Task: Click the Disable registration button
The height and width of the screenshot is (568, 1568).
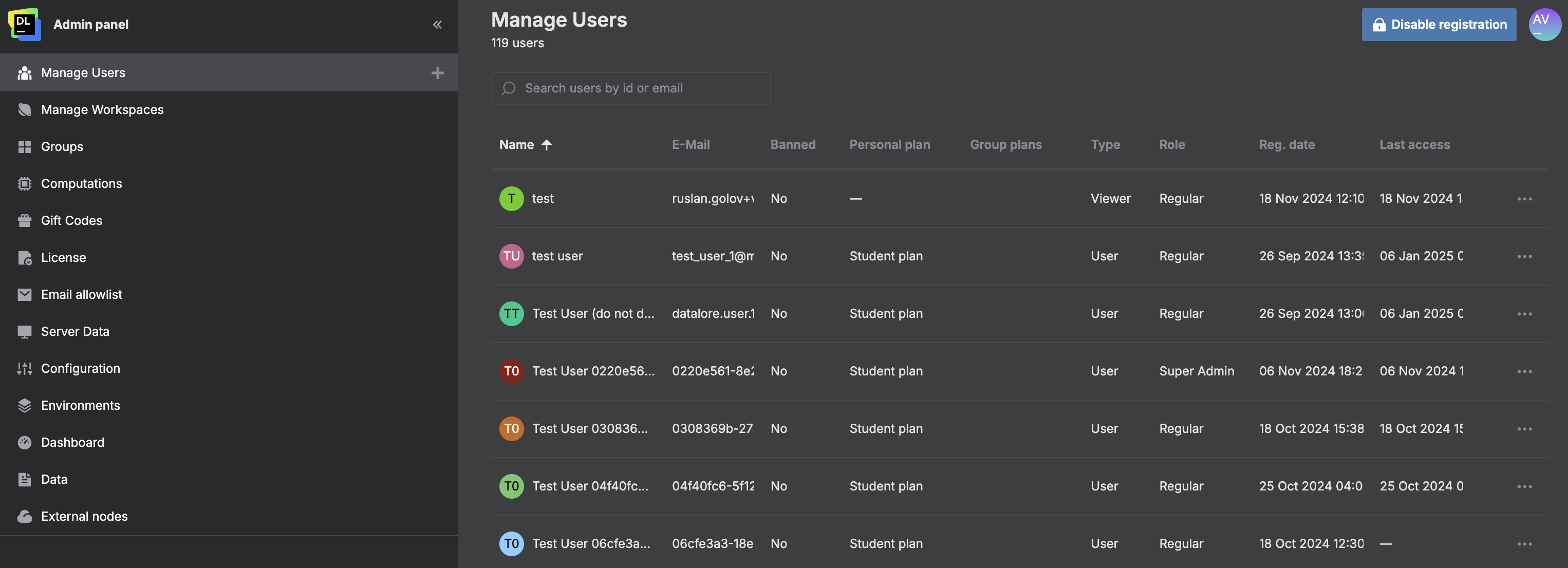Action: click(x=1439, y=24)
